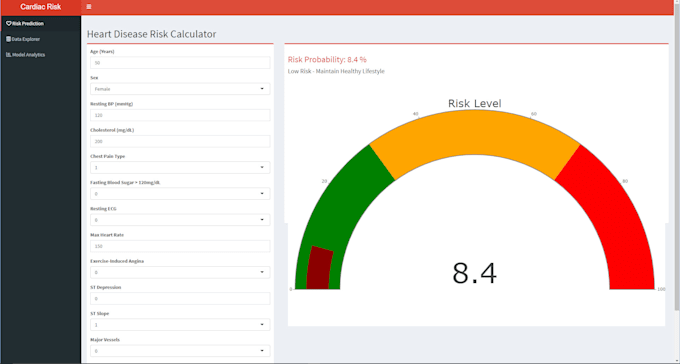Open the Risk Prediction tab
Screen dimensions: 680x364
41,23
